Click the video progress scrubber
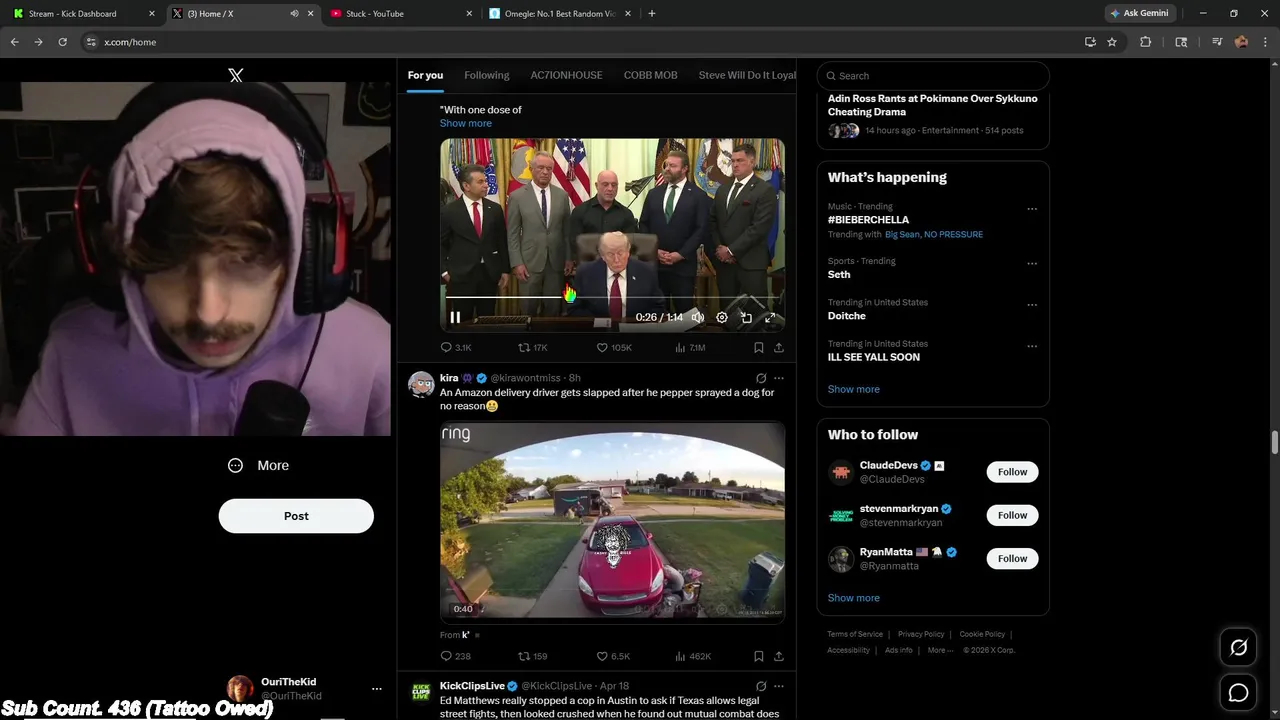This screenshot has width=1280, height=720. pyautogui.click(x=612, y=297)
